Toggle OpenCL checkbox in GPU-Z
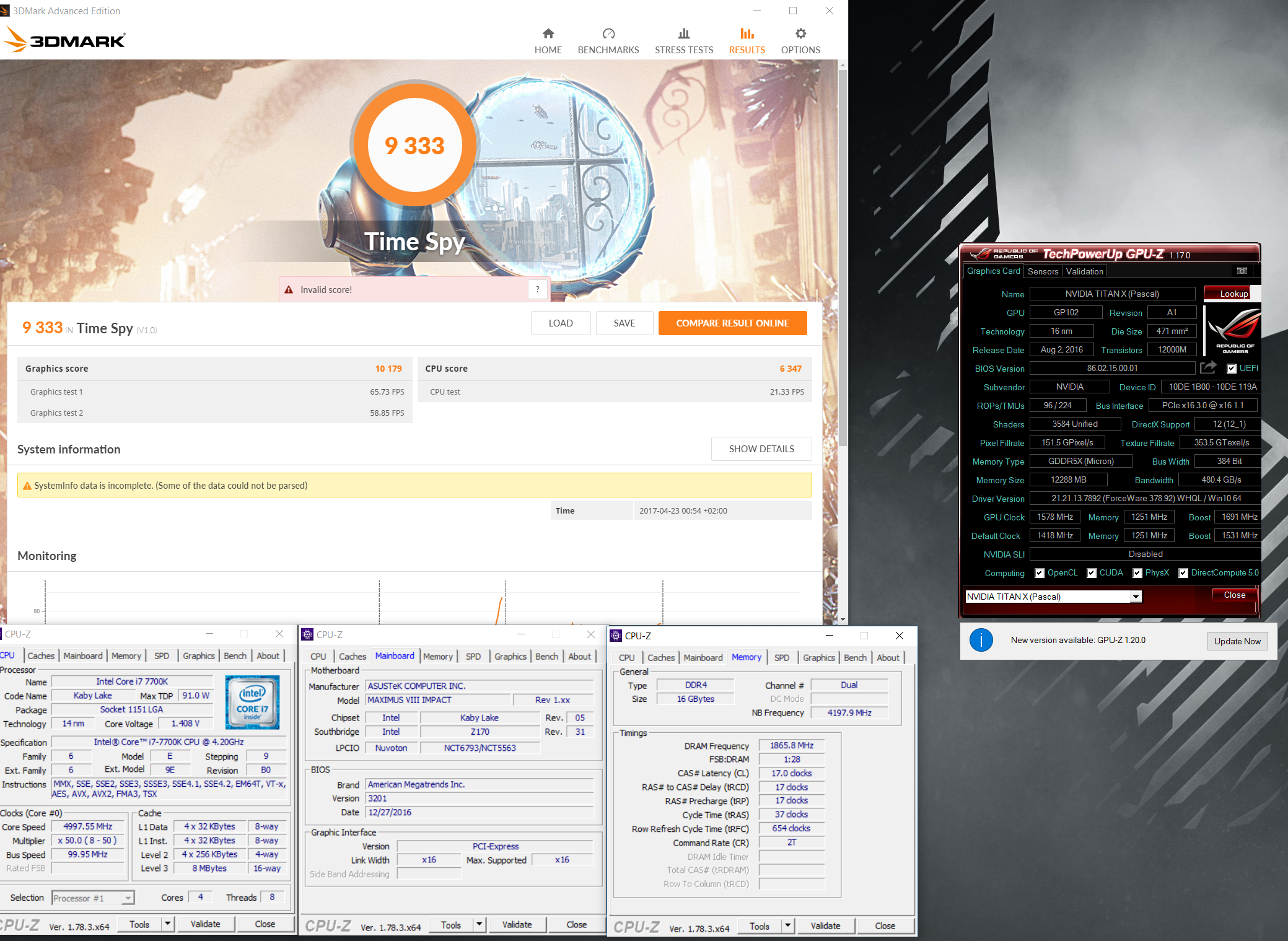Screen dimensions: 1288x941 [1040, 573]
